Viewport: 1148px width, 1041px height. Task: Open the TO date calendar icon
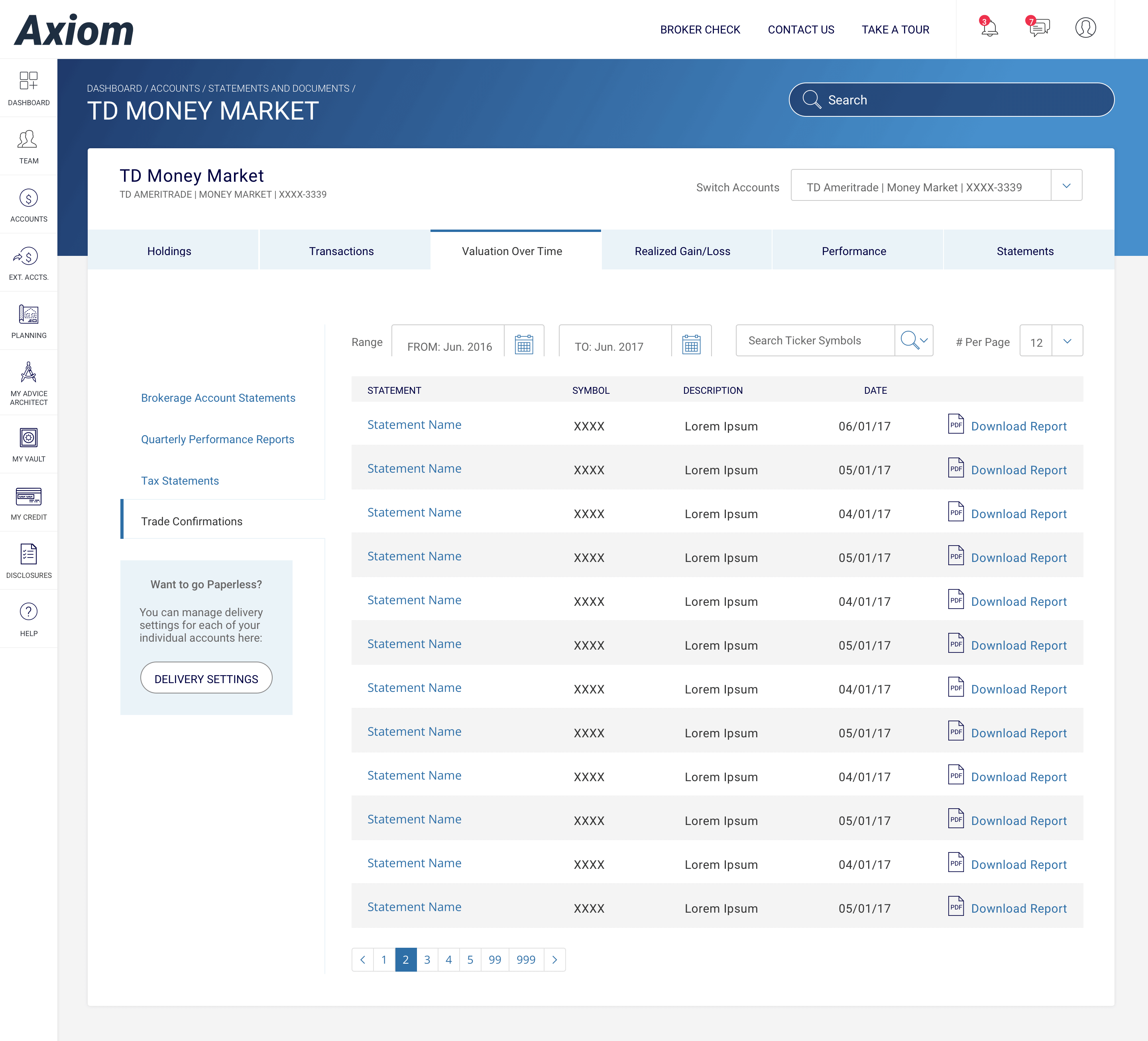(691, 344)
